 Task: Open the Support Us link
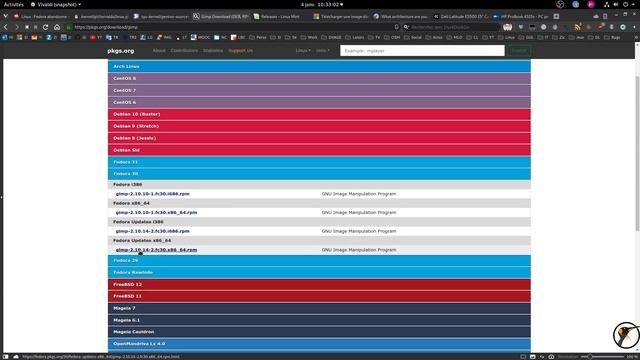(240, 51)
